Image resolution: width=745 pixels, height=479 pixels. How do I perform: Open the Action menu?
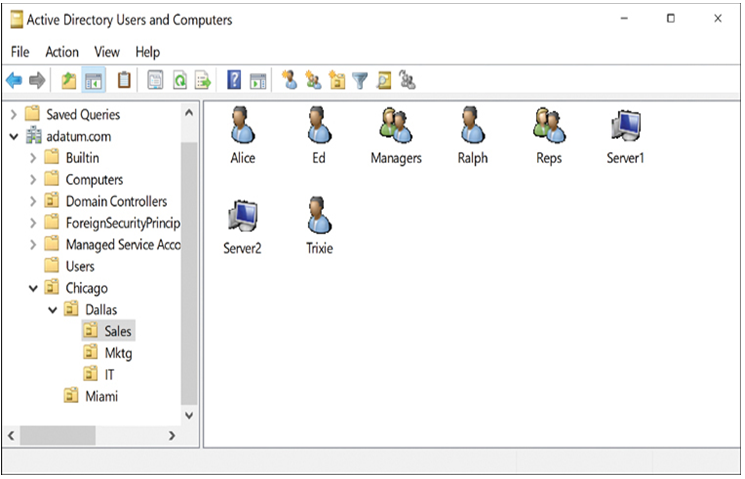(x=62, y=52)
